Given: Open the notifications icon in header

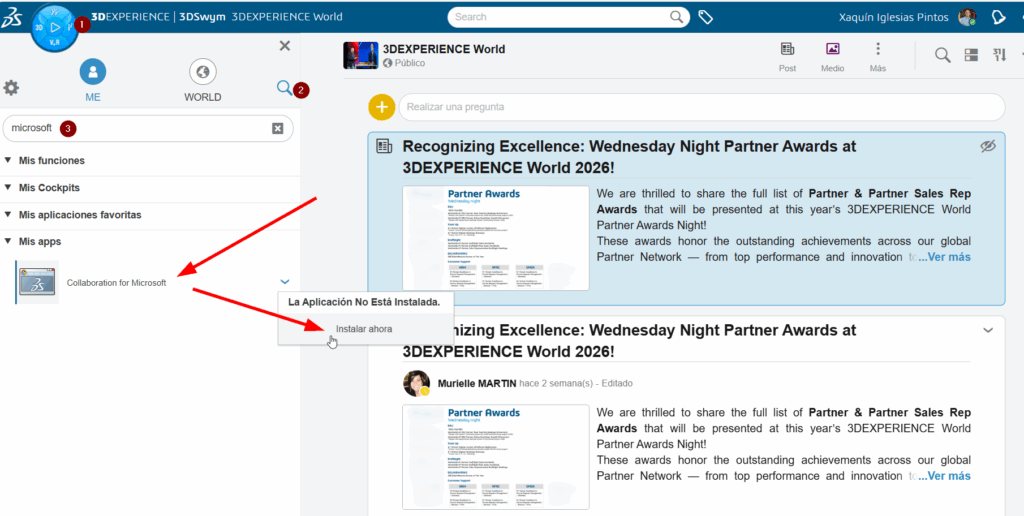Looking at the screenshot, I should pyautogui.click(x=999, y=18).
